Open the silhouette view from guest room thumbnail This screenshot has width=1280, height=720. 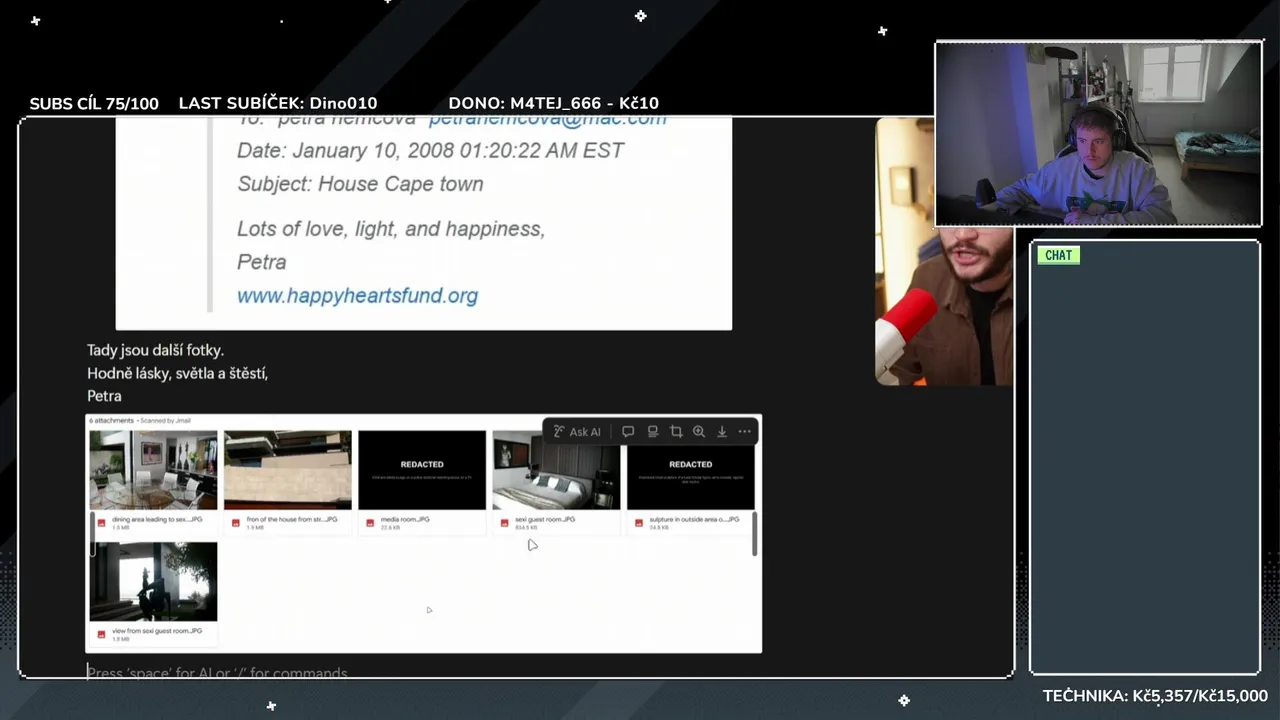click(x=153, y=582)
